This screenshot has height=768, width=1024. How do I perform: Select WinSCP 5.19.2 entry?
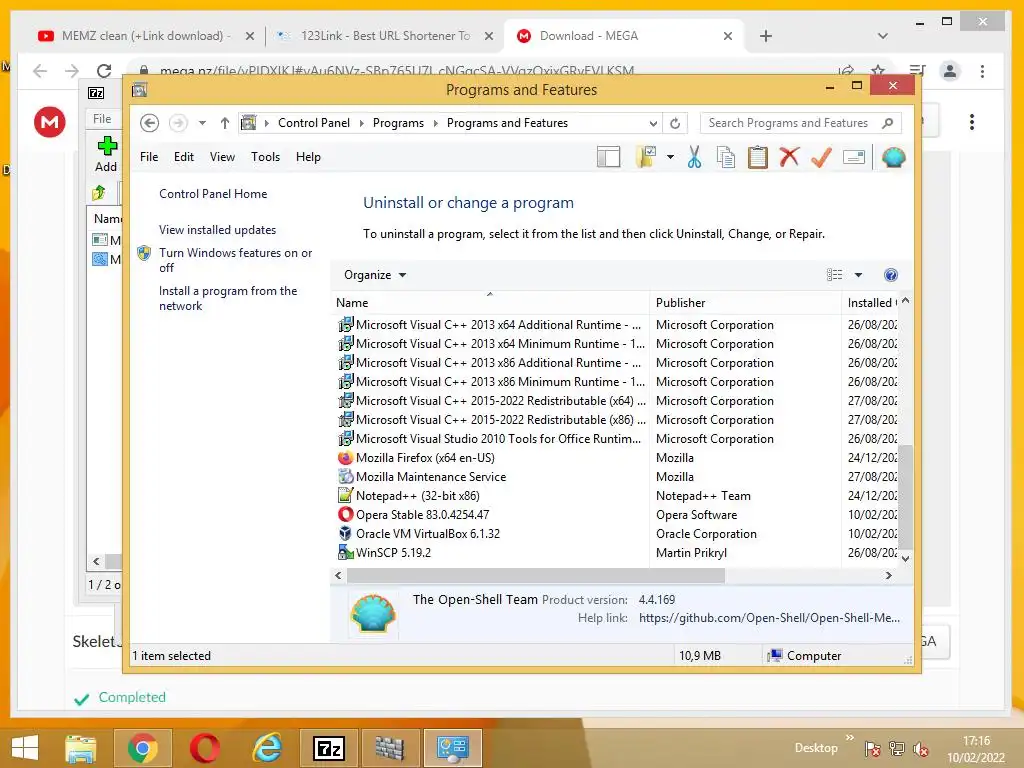pos(392,552)
